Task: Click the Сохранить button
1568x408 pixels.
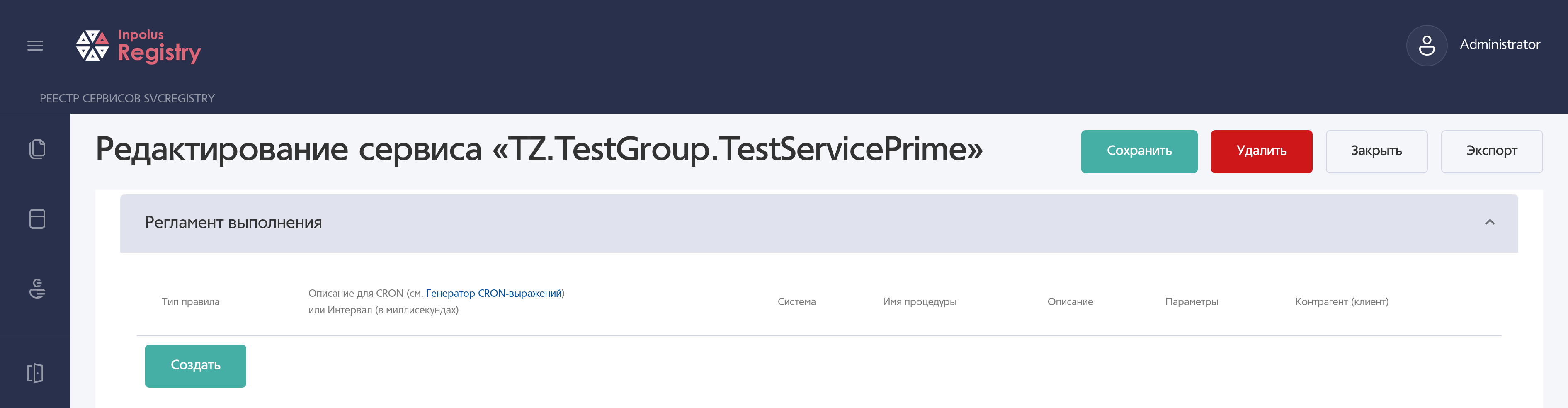Action: pos(1139,152)
